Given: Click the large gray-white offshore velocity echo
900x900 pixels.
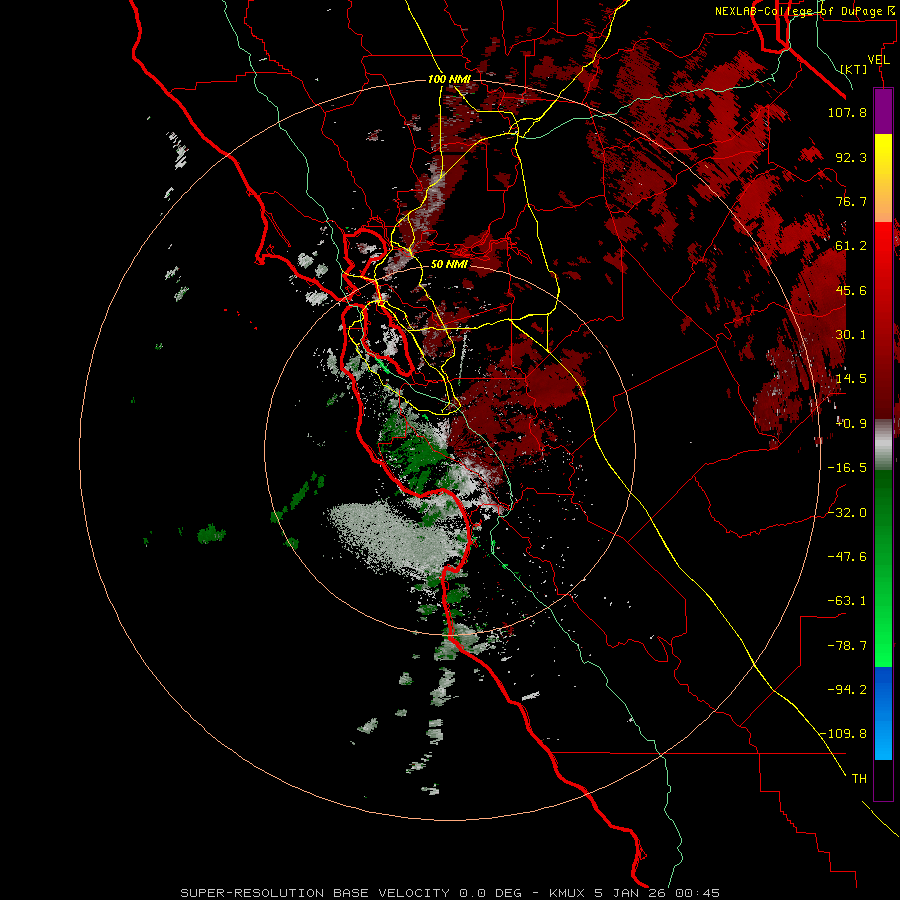Looking at the screenshot, I should pos(396,537).
